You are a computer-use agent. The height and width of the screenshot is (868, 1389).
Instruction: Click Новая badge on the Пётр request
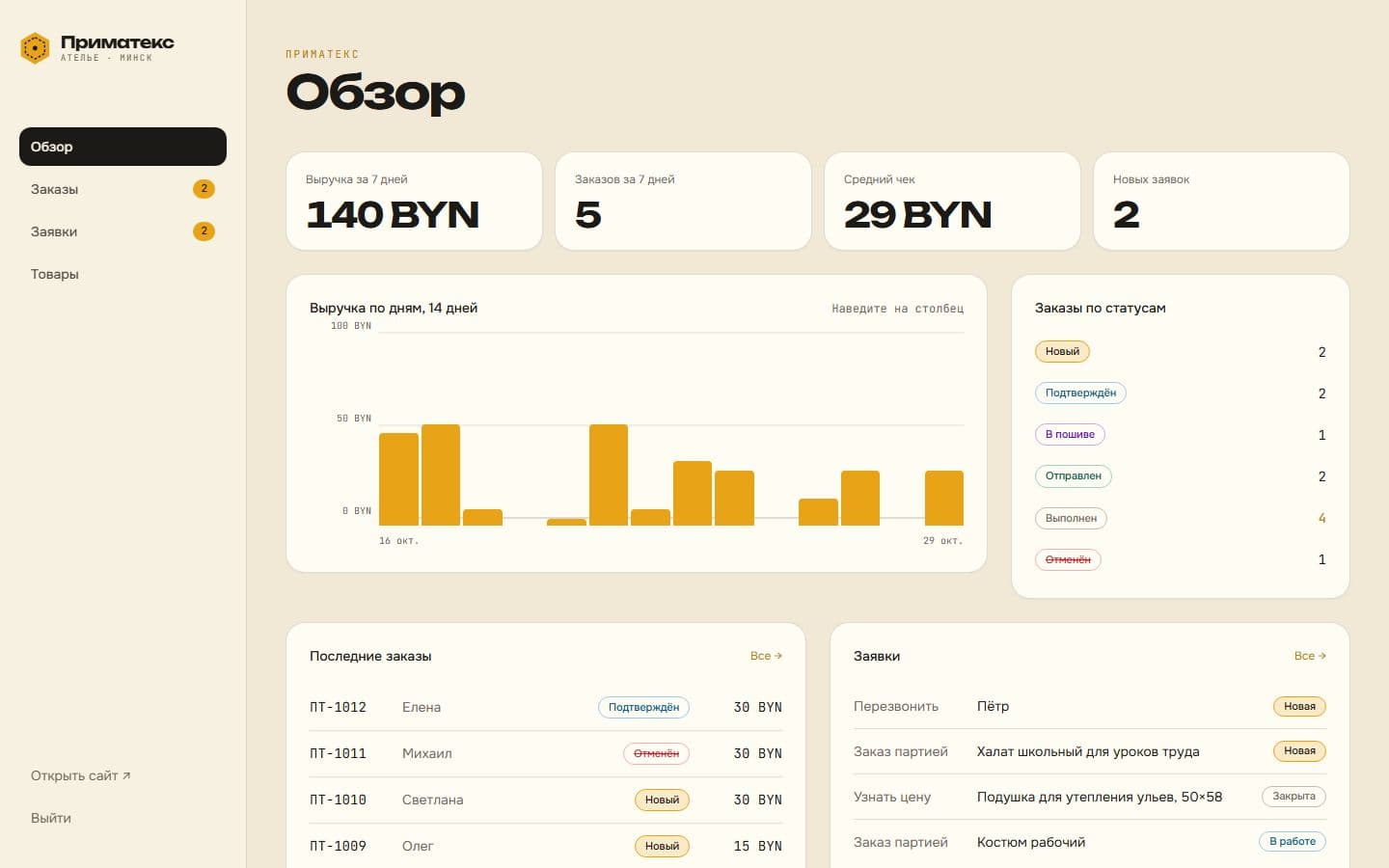tap(1299, 706)
